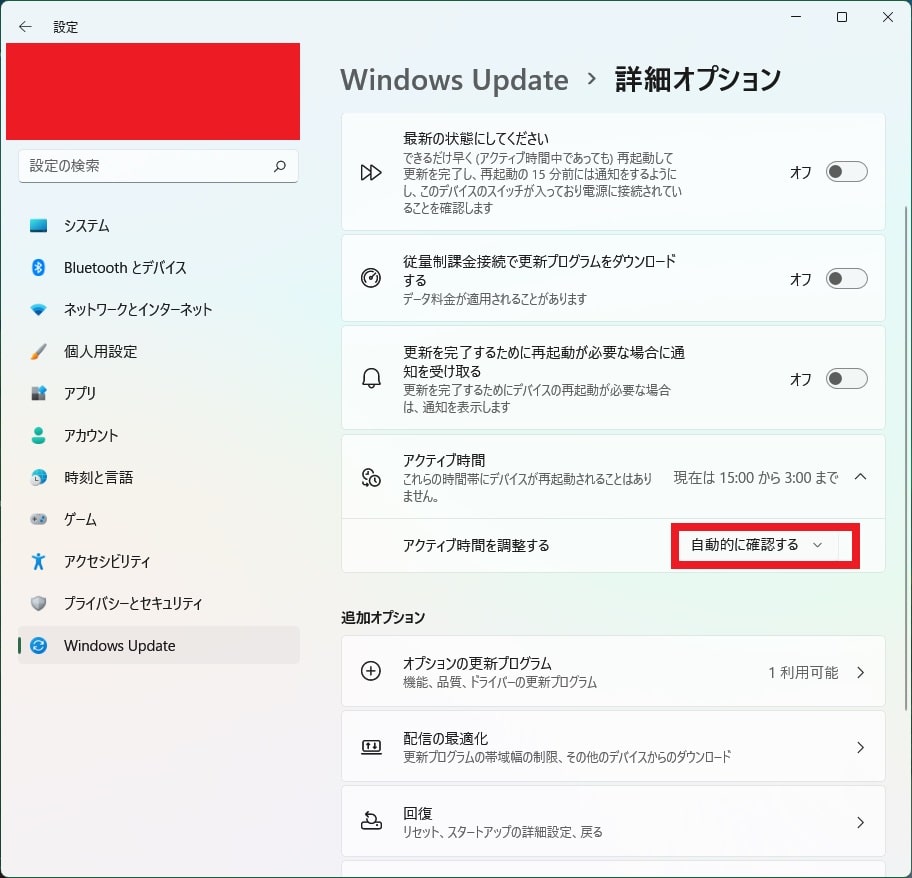This screenshot has height=878, width=912.
Task: Click the 時刻と言語 globe clock icon
Action: click(38, 477)
